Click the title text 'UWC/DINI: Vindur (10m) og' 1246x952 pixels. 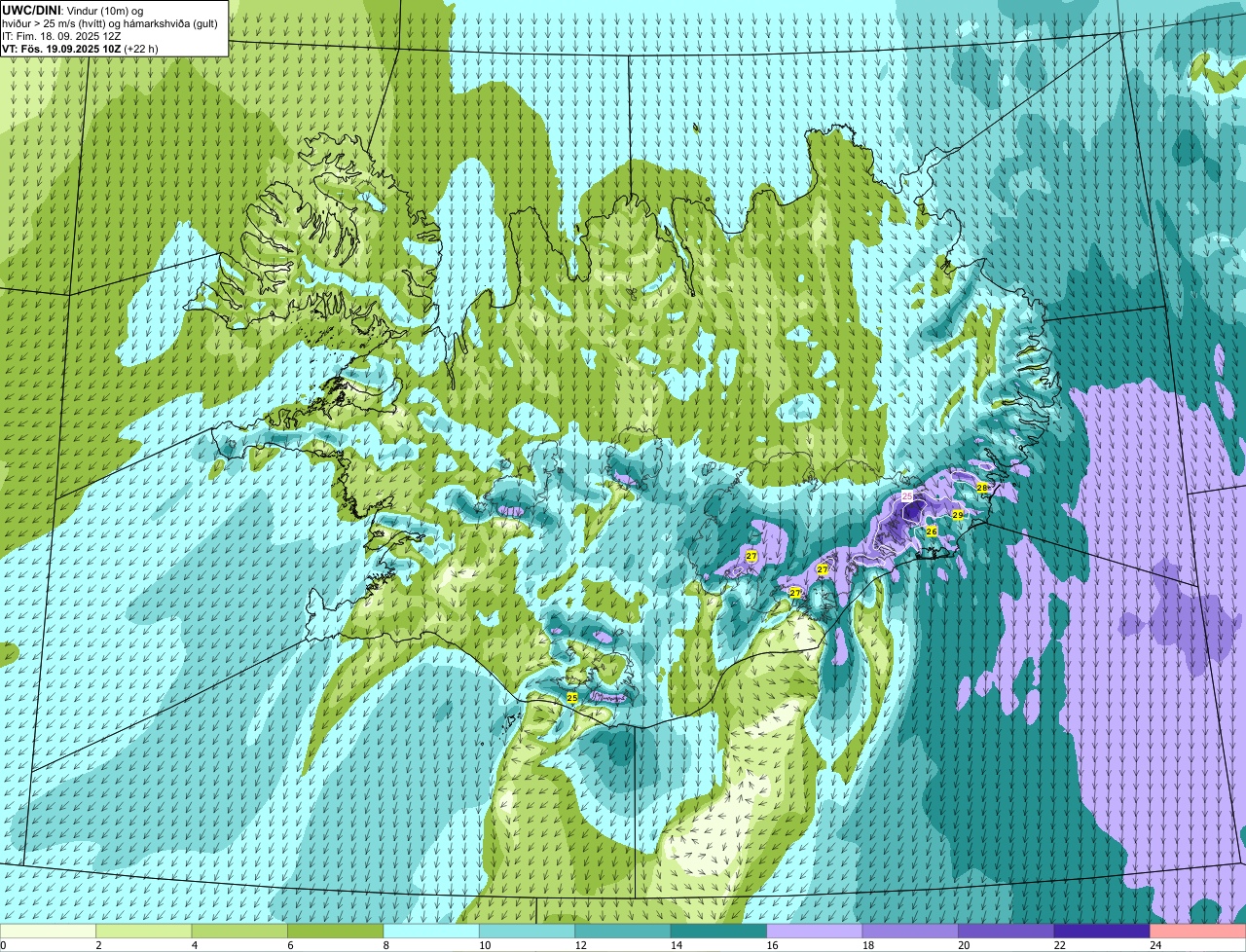coord(73,11)
